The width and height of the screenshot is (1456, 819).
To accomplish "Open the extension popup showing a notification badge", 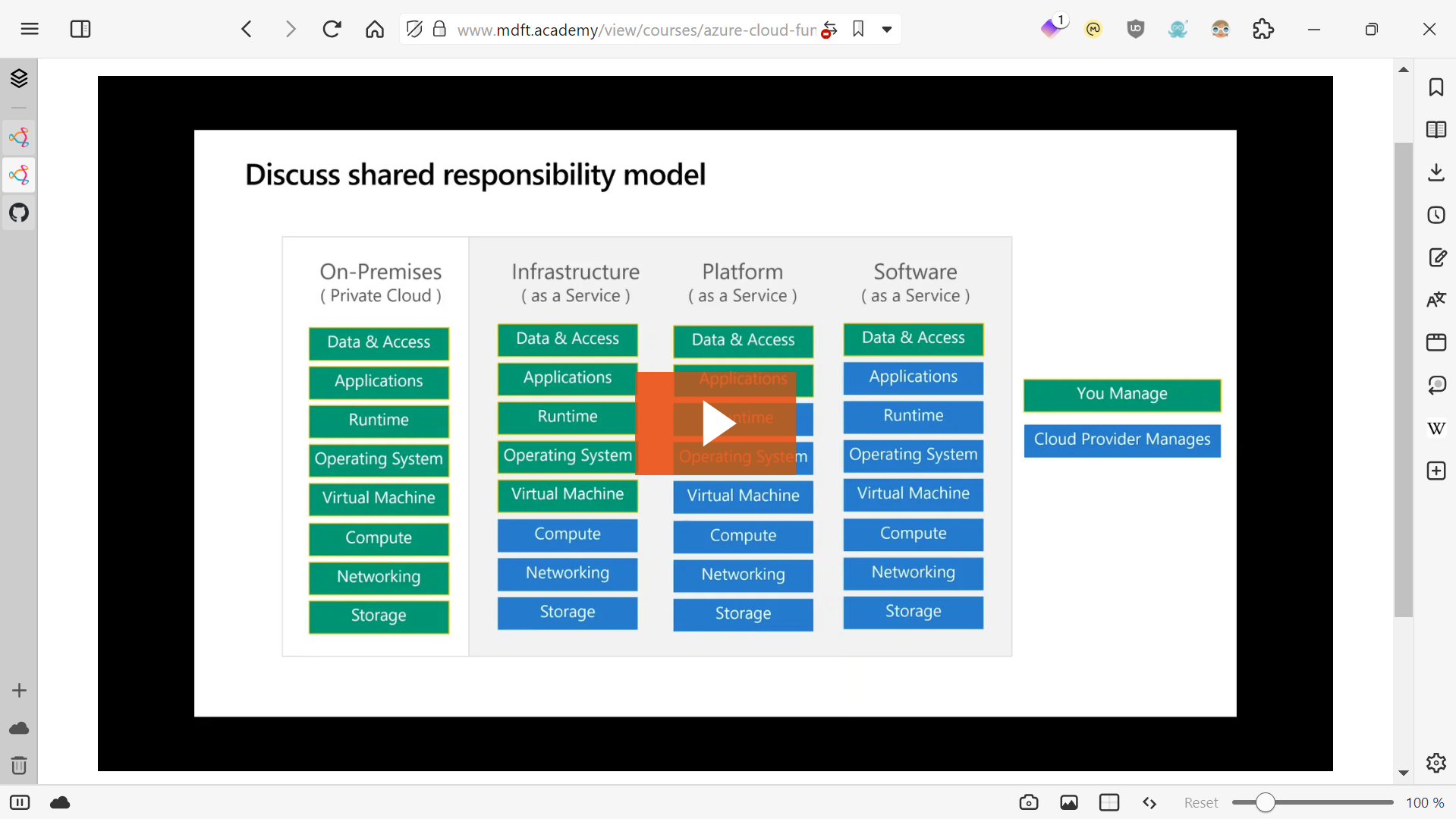I will coord(1054,29).
